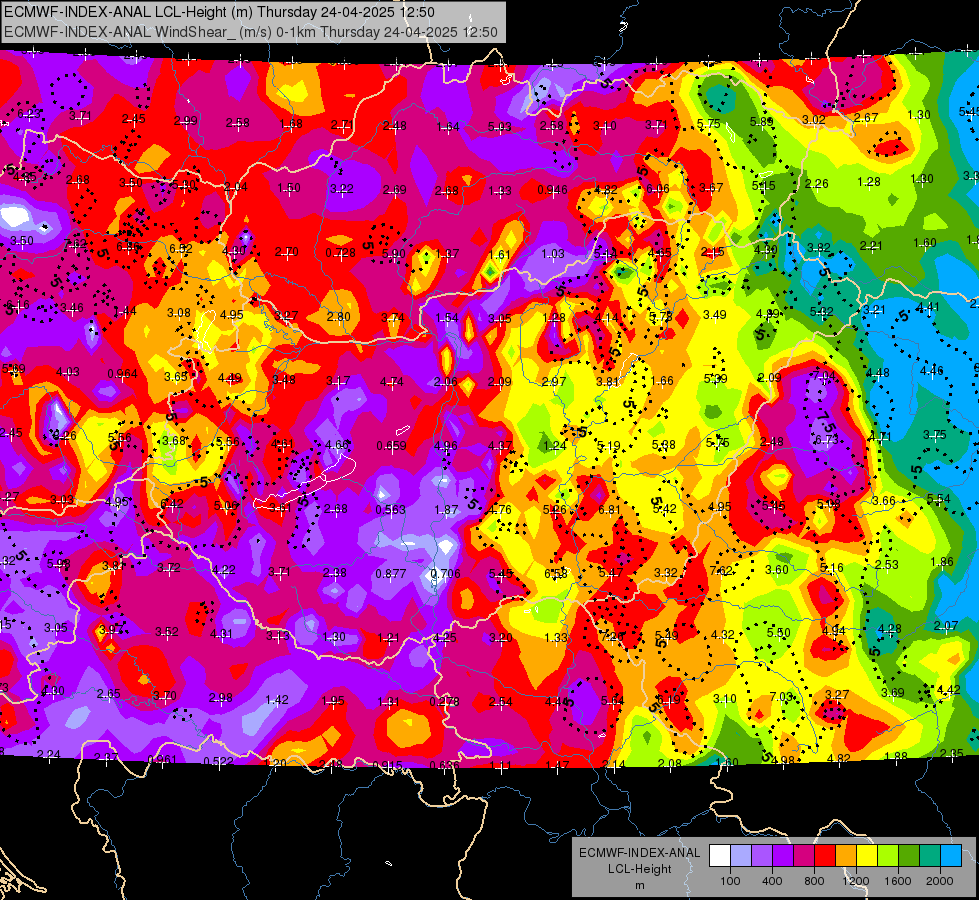Image resolution: width=979 pixels, height=900 pixels.
Task: Click the wind shear value '6.52'
Action: (181, 248)
